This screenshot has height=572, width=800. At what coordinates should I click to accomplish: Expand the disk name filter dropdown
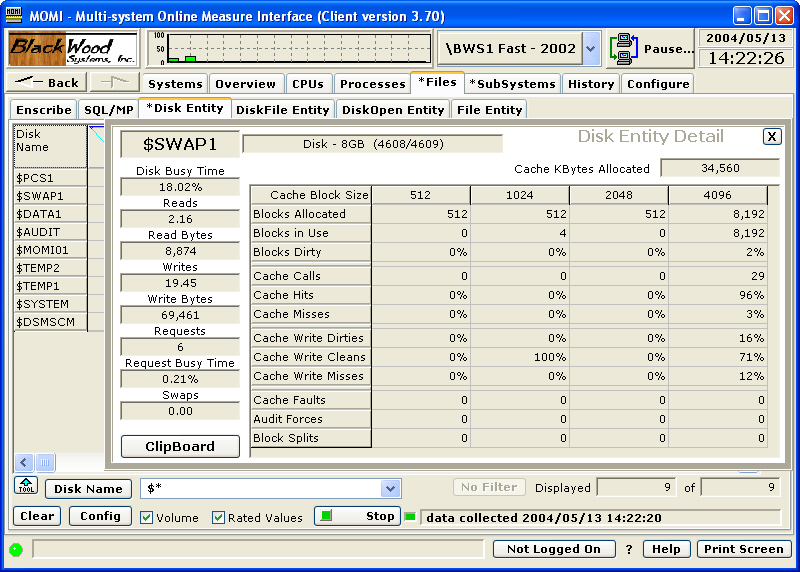pos(390,488)
